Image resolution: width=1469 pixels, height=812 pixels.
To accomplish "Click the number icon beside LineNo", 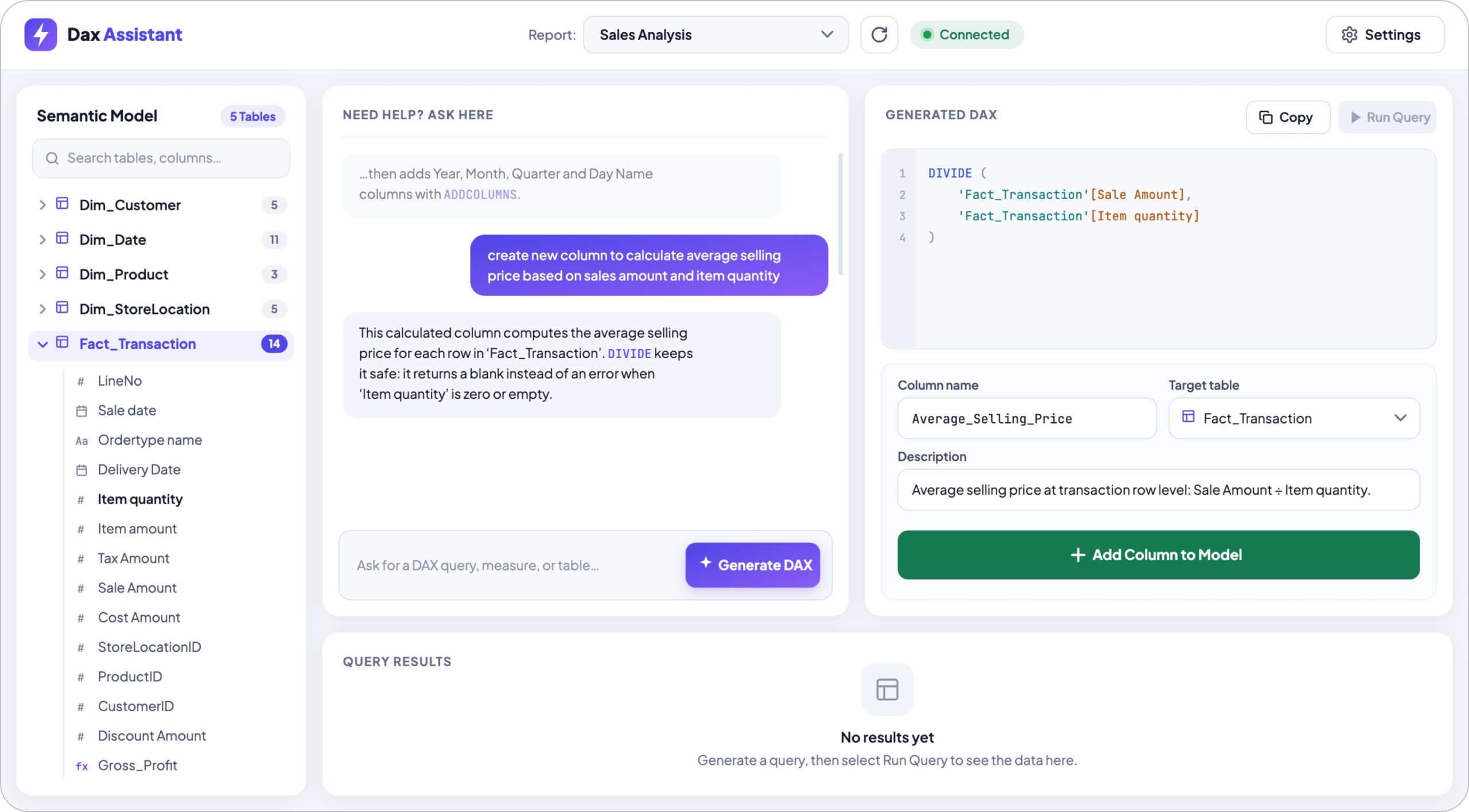I will click(81, 381).
